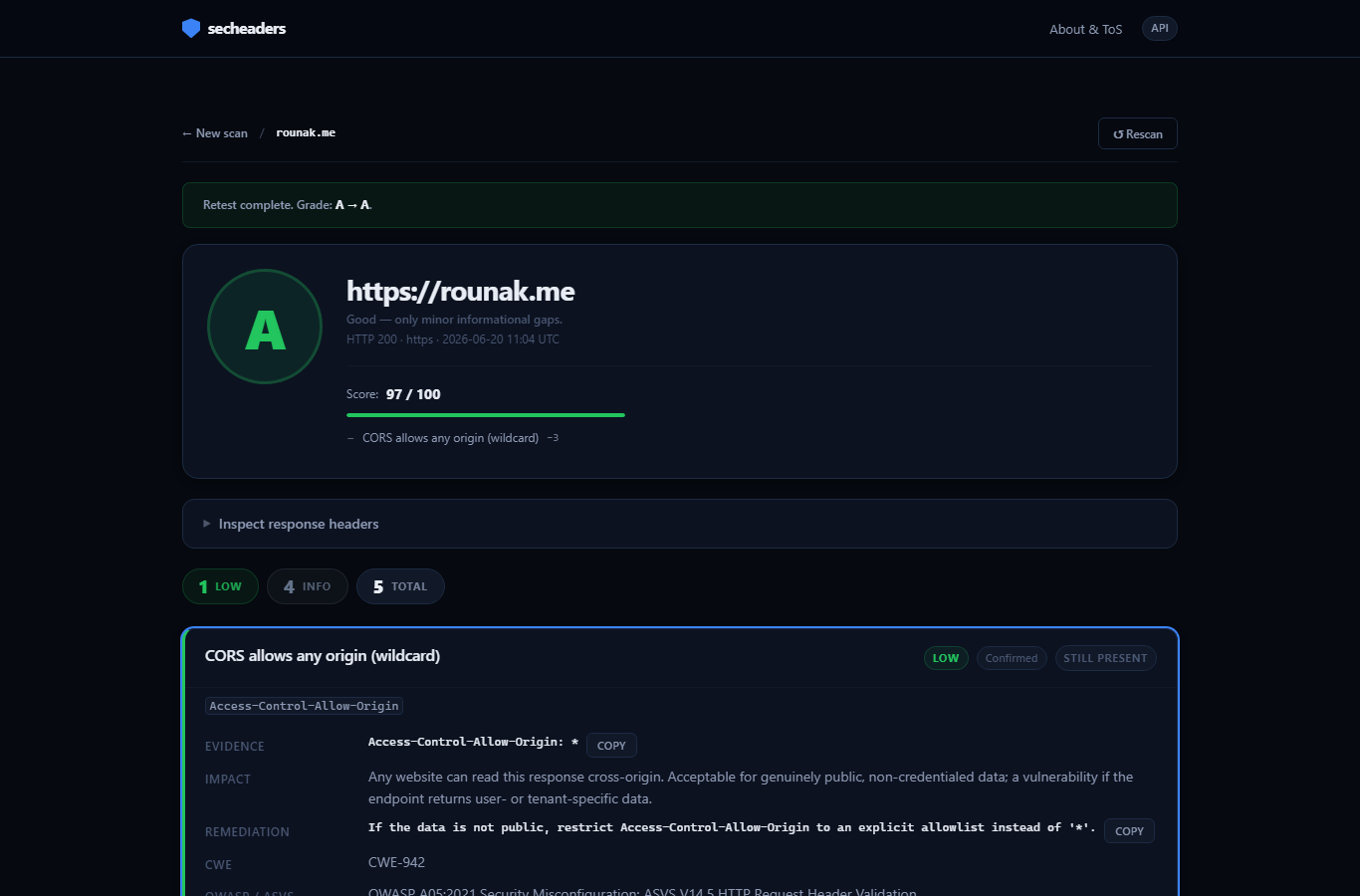Image resolution: width=1360 pixels, height=896 pixels.
Task: Click the CORS allows any origin deduction line
Action: point(453,438)
